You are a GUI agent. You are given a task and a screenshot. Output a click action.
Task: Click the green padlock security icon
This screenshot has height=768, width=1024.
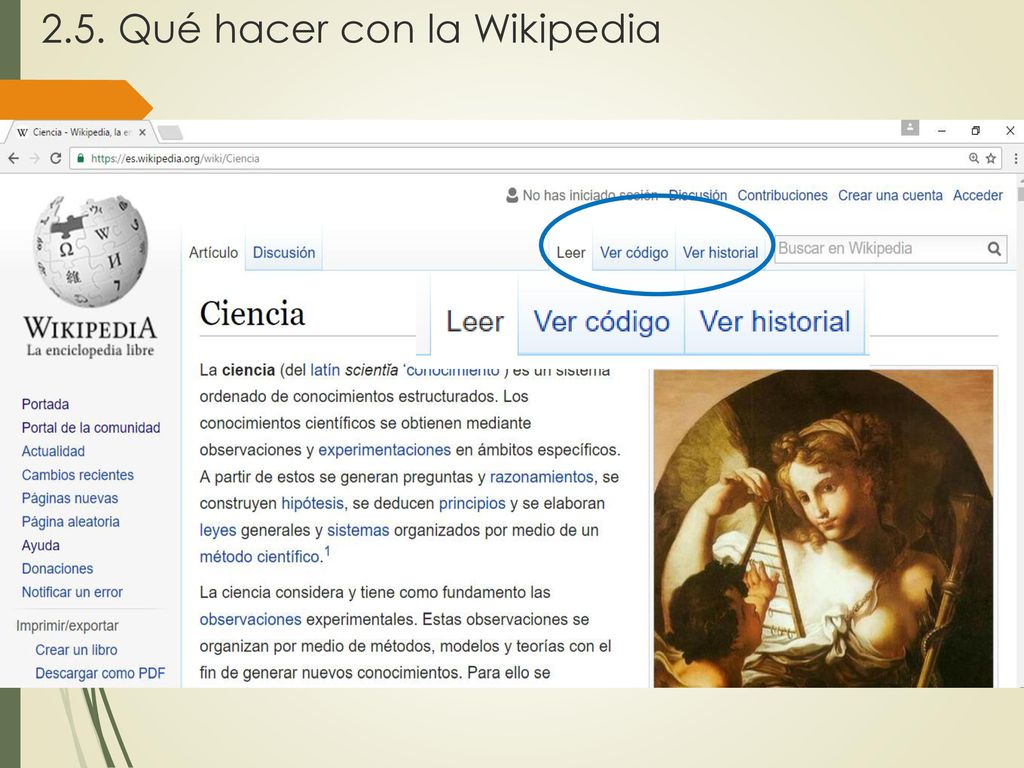coord(81,158)
